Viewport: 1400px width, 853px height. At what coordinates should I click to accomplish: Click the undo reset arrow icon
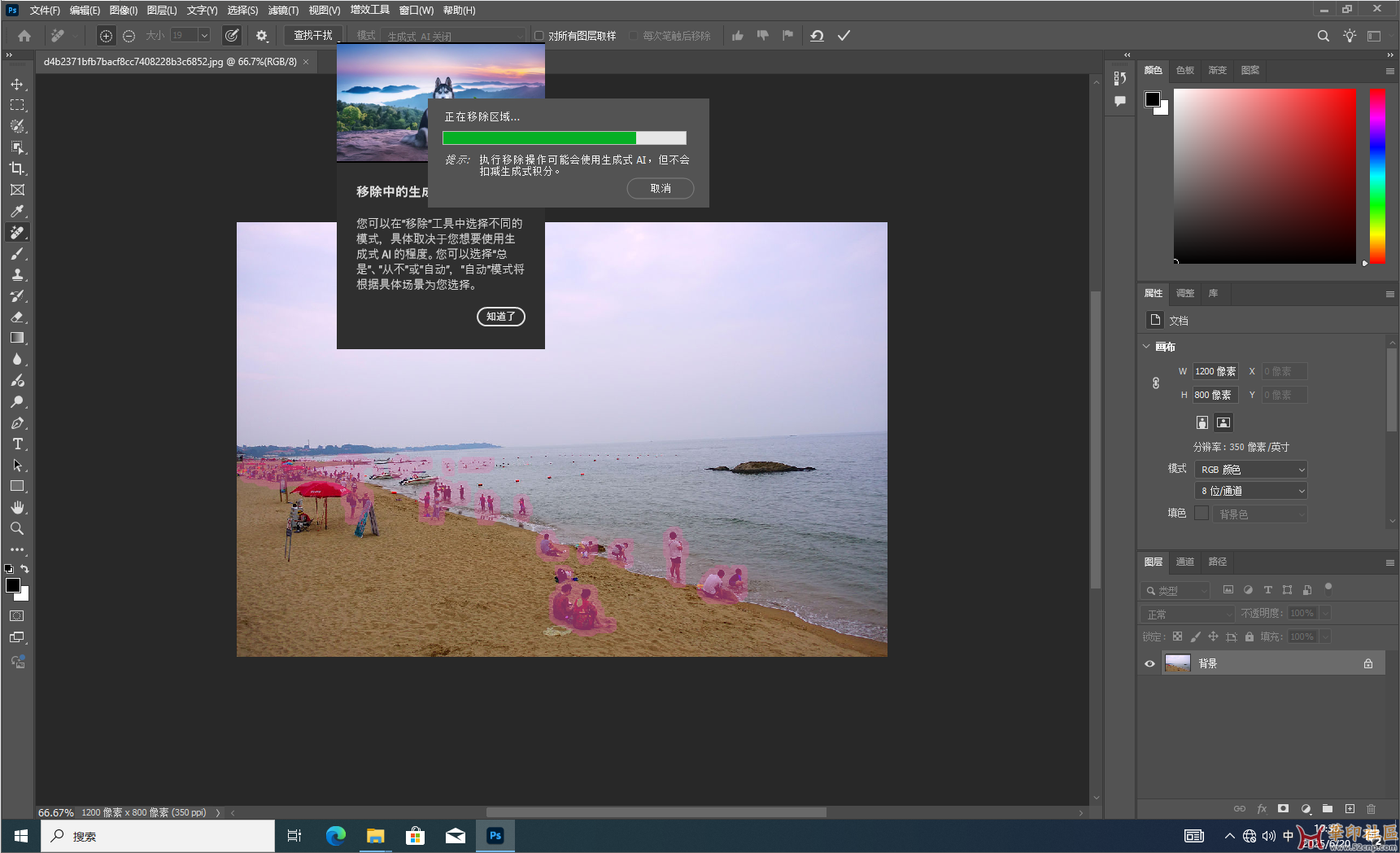[817, 36]
